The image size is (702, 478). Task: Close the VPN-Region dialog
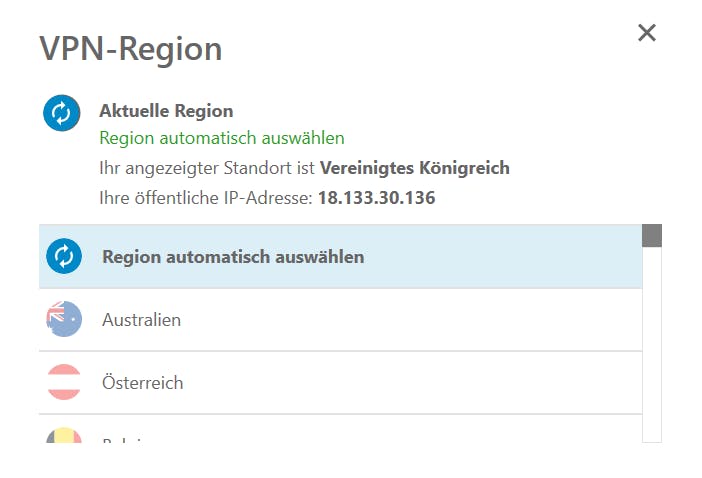[647, 33]
